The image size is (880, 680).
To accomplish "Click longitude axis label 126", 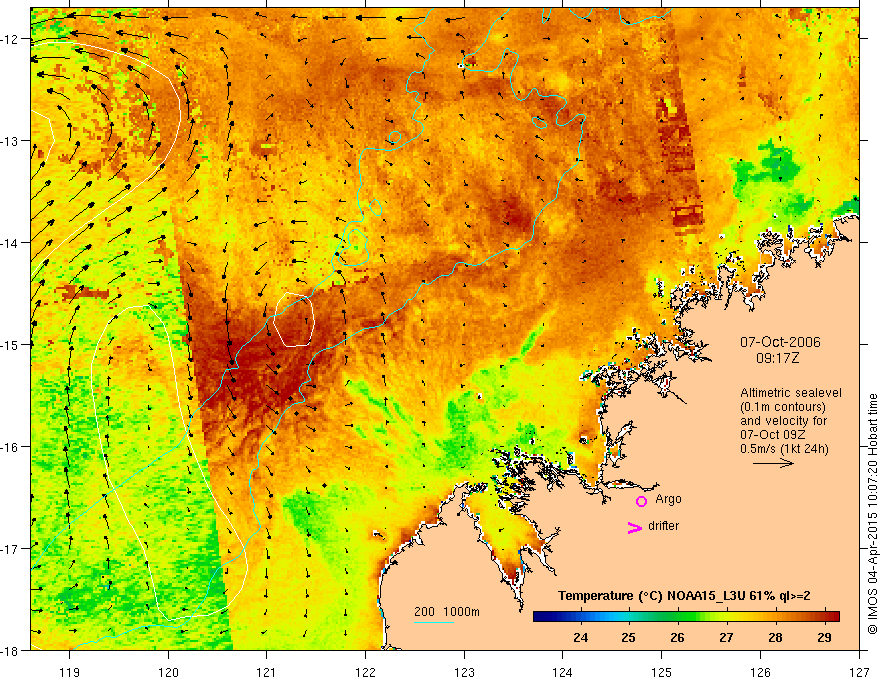I will point(760,672).
